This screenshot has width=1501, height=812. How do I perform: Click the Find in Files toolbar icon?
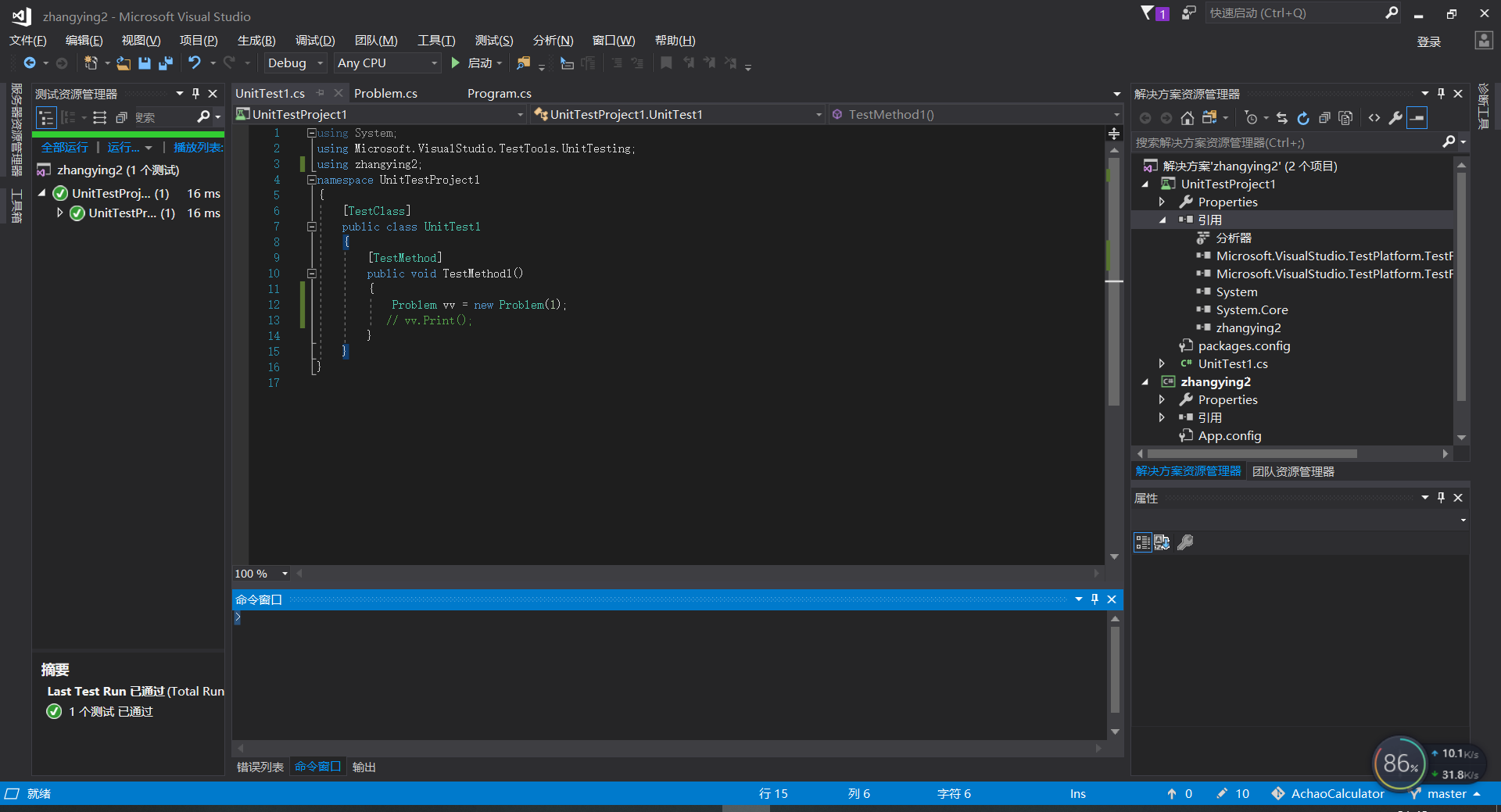click(x=523, y=63)
